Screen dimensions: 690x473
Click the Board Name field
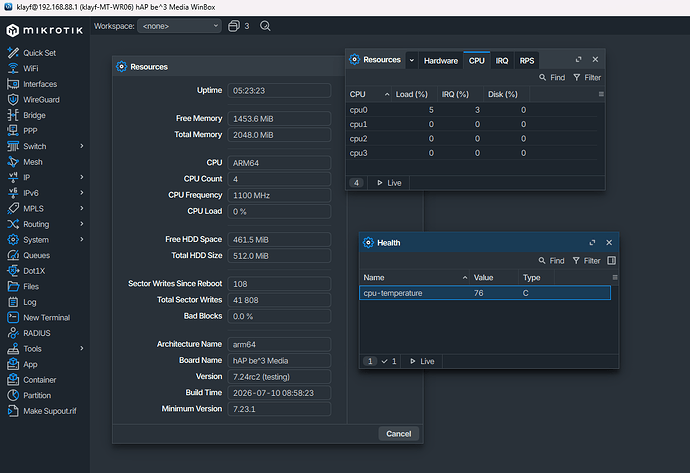(279, 361)
